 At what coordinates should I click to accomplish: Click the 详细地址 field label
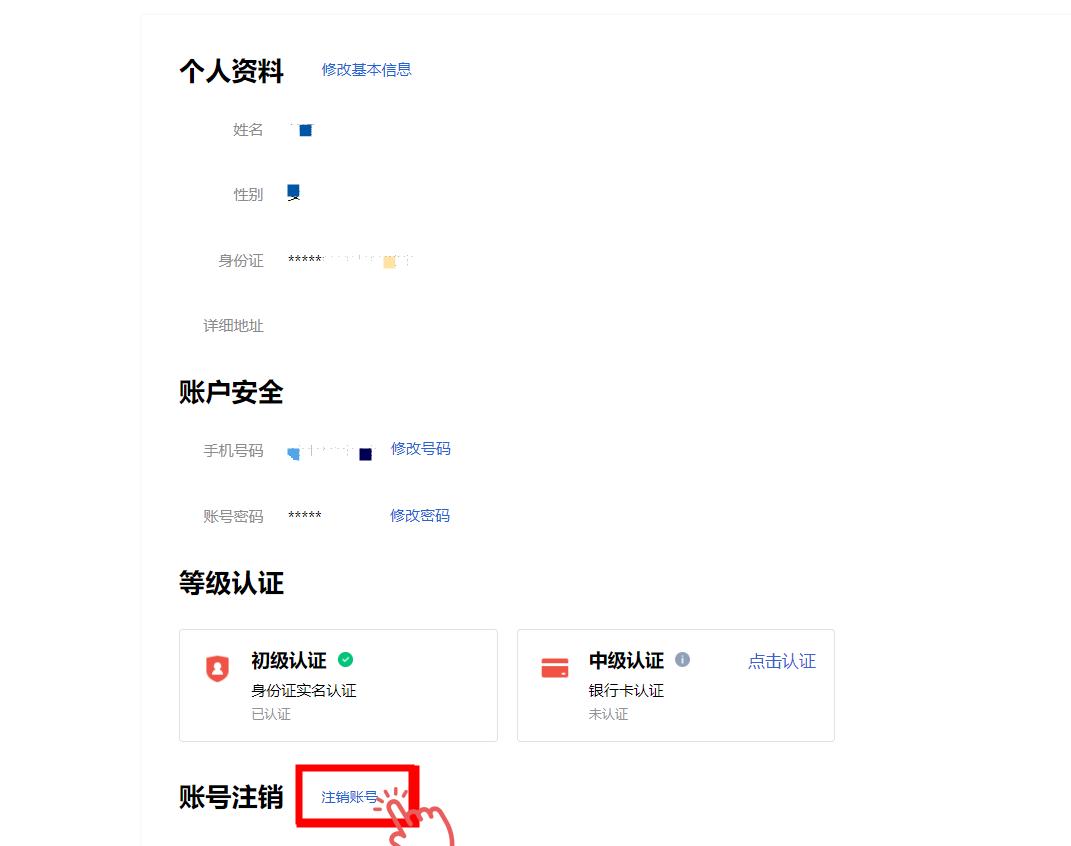click(234, 326)
